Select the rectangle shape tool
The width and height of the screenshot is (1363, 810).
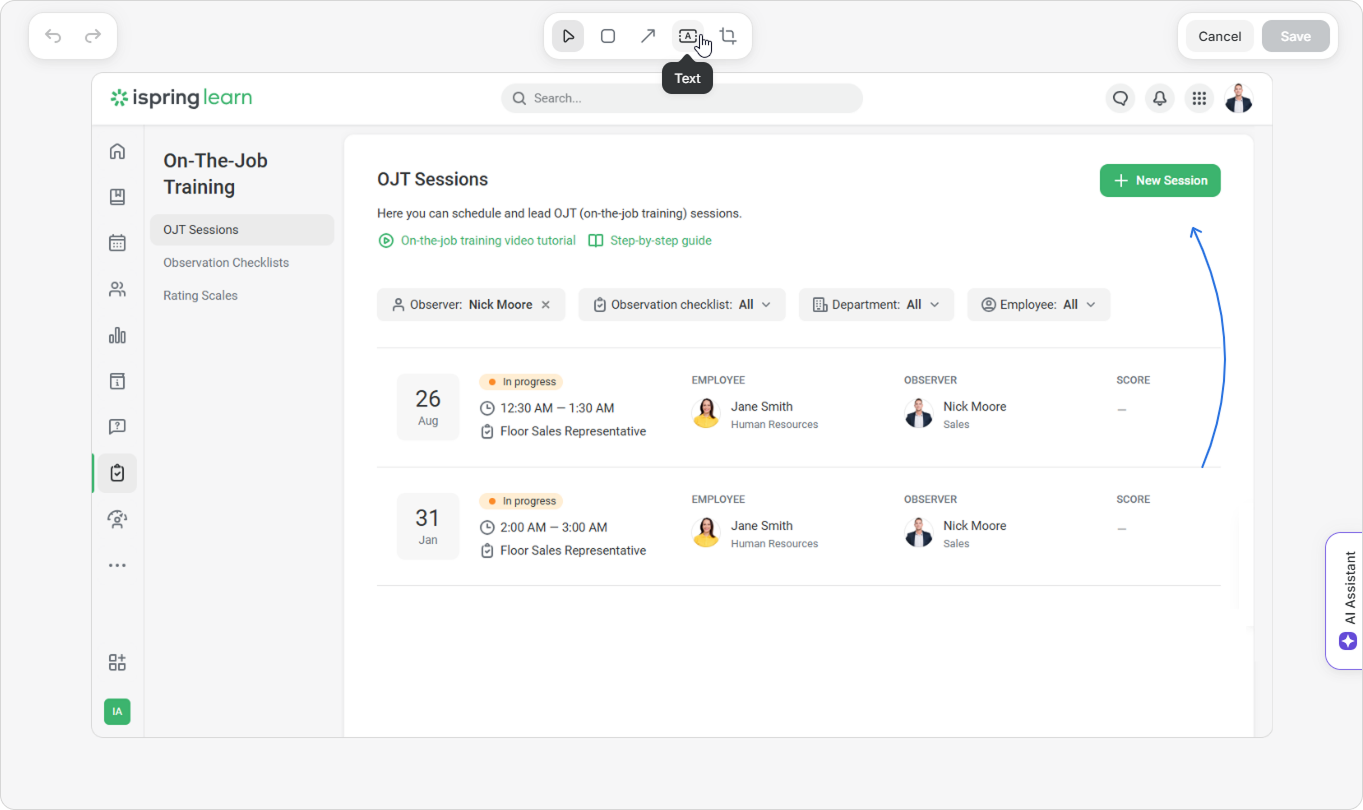pyautogui.click(x=608, y=36)
